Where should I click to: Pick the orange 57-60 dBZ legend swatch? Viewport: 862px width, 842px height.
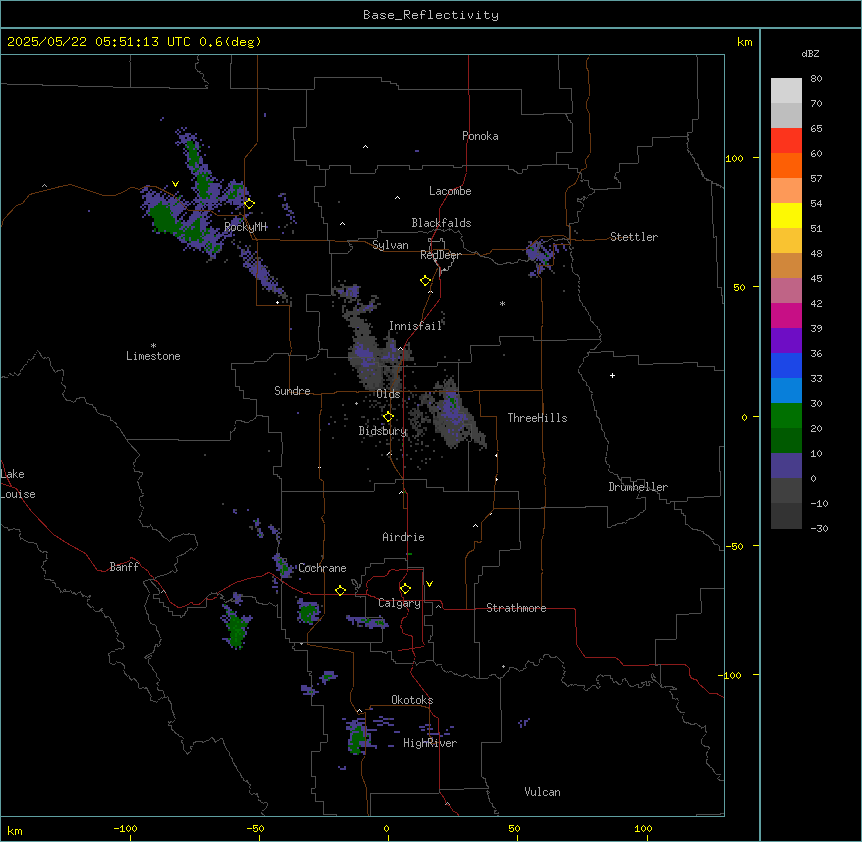pos(786,165)
